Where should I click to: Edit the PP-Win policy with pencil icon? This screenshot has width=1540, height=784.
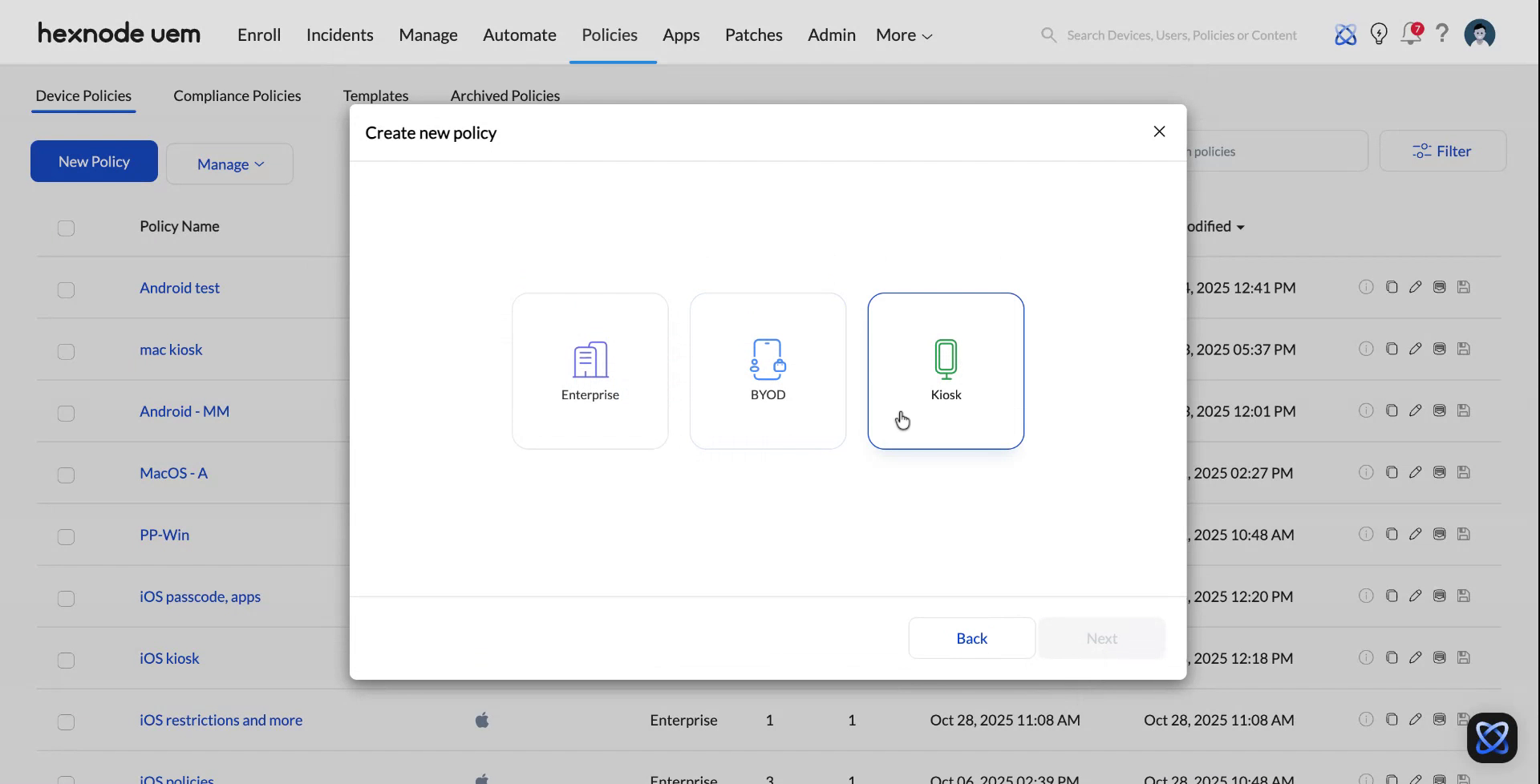1415,534
